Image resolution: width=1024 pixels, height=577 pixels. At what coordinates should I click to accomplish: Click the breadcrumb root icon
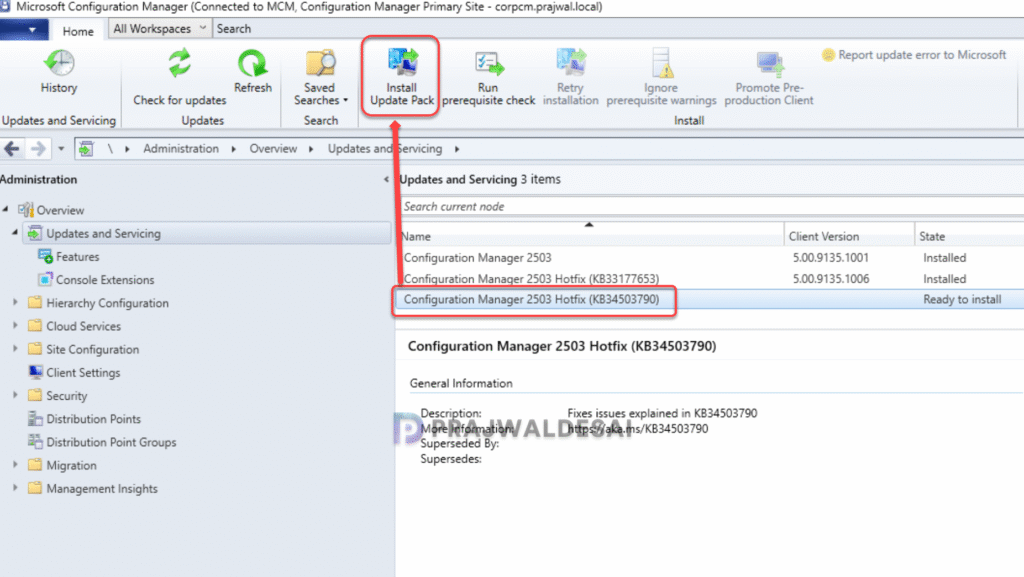tap(86, 149)
